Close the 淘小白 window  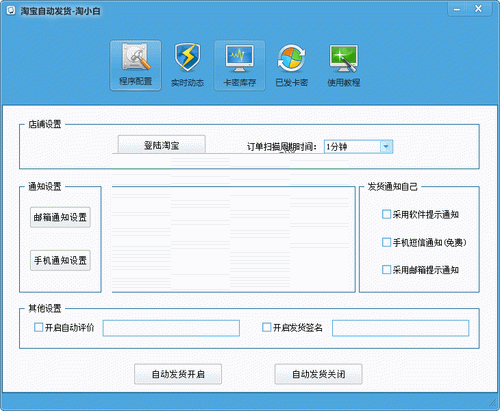pos(478,9)
